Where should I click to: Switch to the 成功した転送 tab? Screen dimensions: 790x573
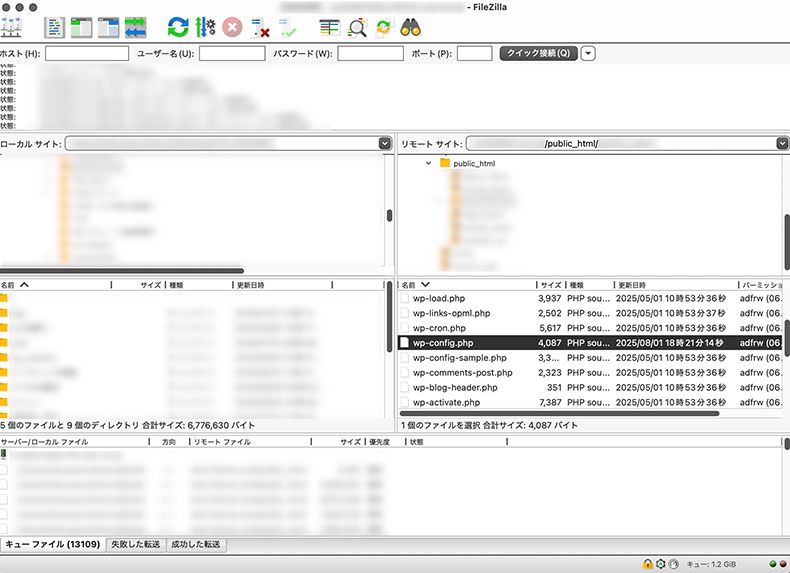coord(196,545)
